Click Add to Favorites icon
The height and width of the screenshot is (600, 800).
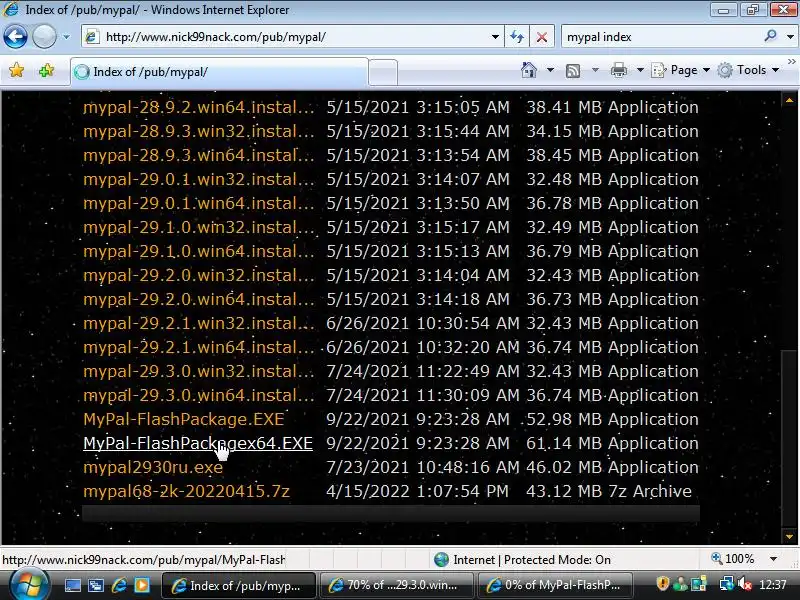46,70
